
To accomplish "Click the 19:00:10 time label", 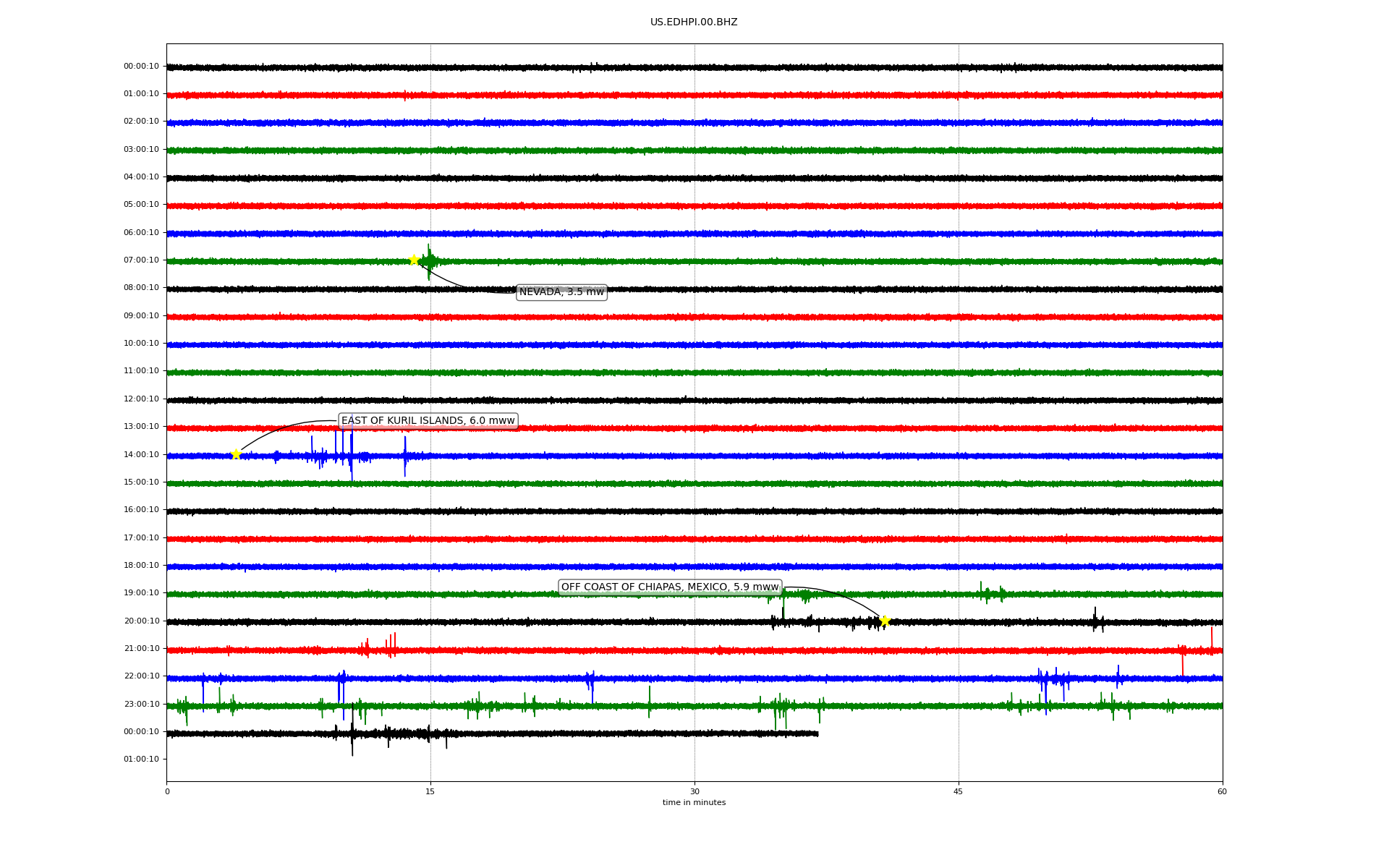I will [141, 593].
